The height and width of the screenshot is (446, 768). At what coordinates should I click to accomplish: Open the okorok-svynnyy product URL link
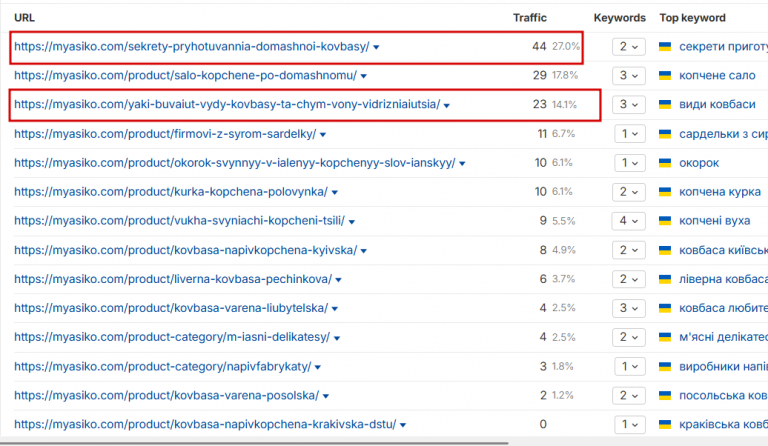click(x=235, y=163)
